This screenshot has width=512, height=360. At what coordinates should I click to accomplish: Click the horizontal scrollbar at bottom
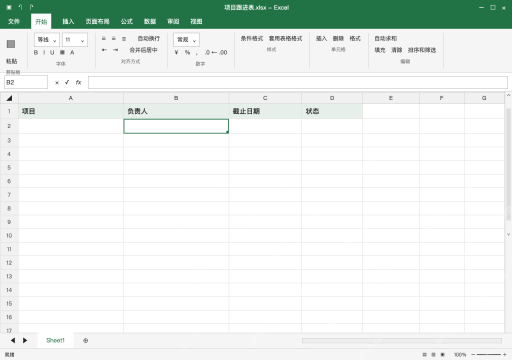click(x=402, y=341)
